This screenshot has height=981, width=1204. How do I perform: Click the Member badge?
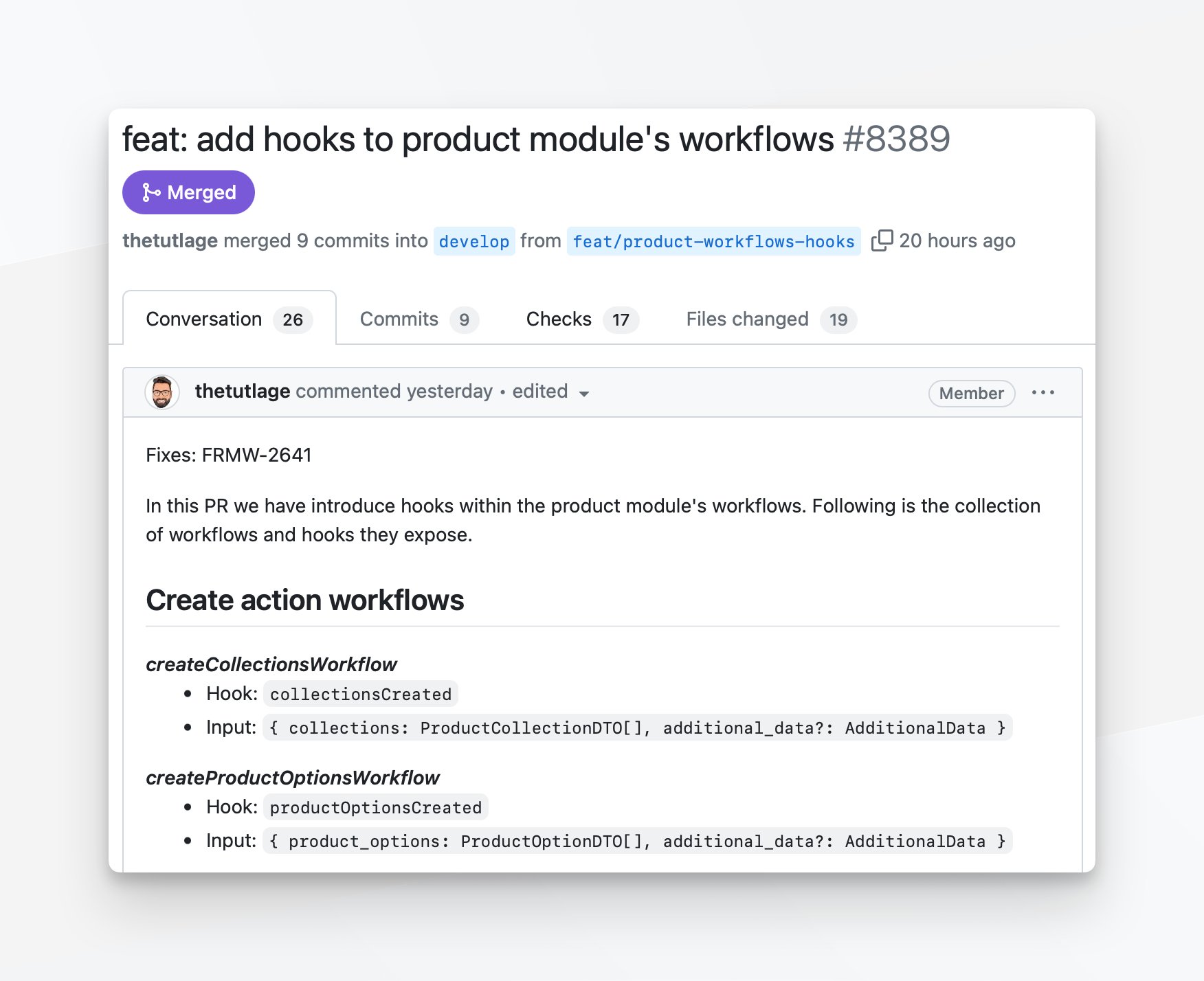tap(972, 393)
